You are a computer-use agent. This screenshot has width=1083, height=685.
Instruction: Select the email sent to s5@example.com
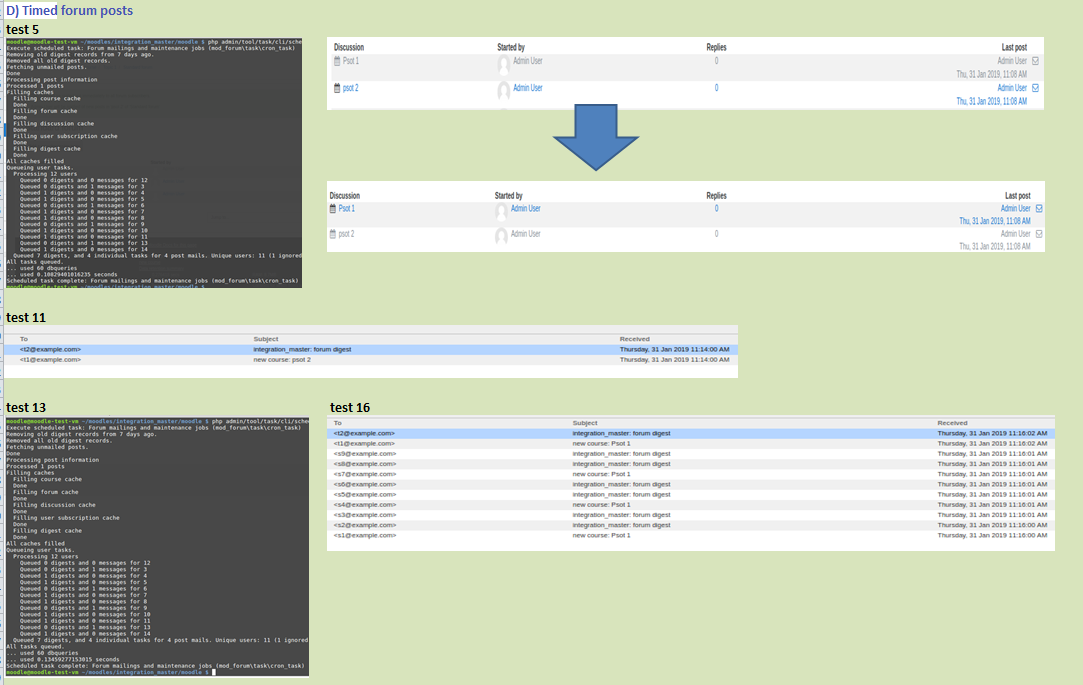tap(691, 494)
